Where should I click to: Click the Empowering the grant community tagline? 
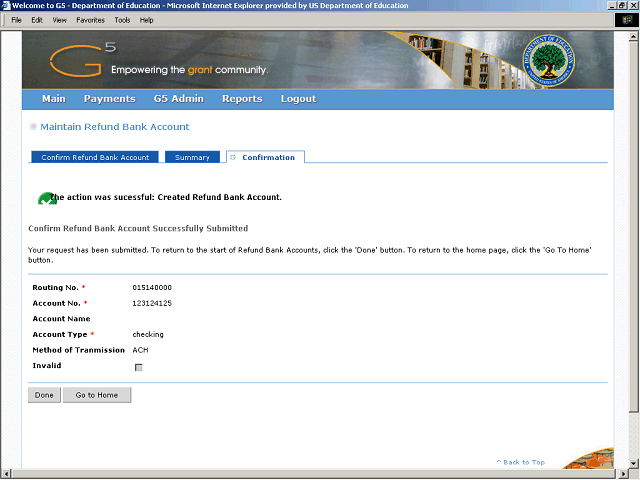coord(189,70)
